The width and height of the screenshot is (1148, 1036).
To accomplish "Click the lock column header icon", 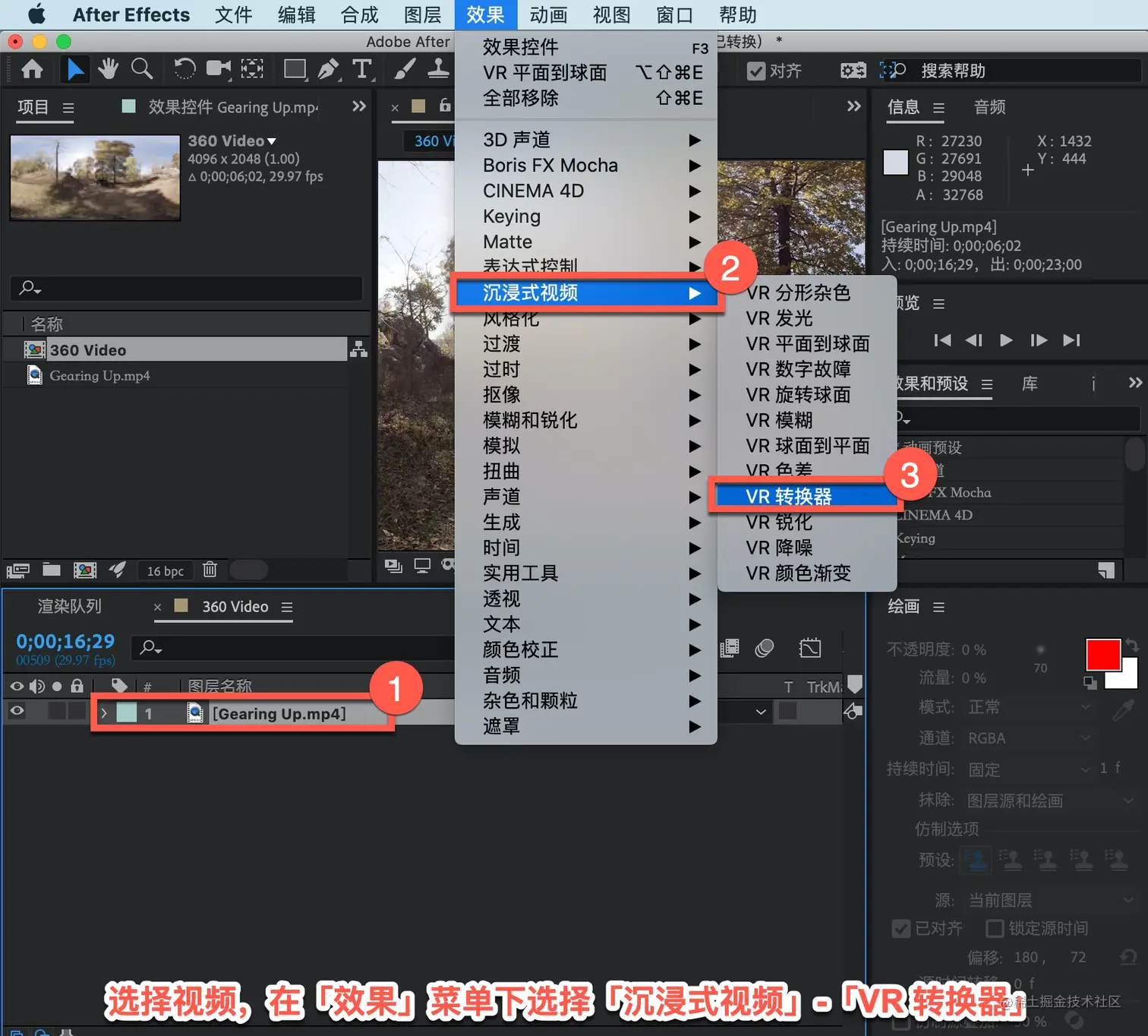I will tap(77, 686).
